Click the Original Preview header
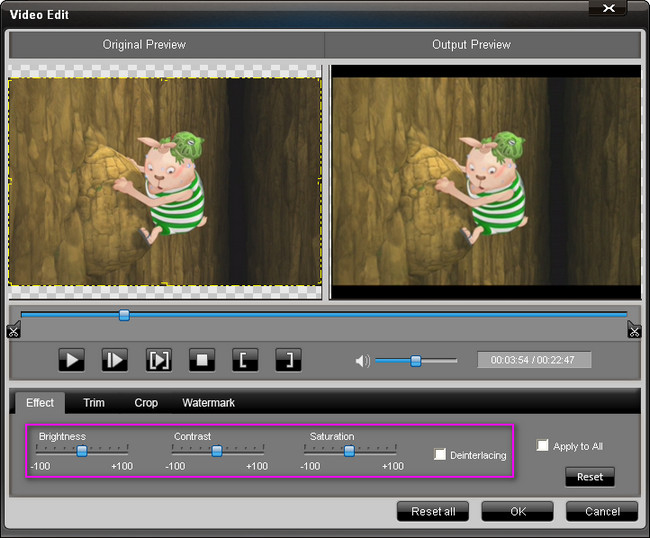The image size is (650, 538). click(x=144, y=44)
